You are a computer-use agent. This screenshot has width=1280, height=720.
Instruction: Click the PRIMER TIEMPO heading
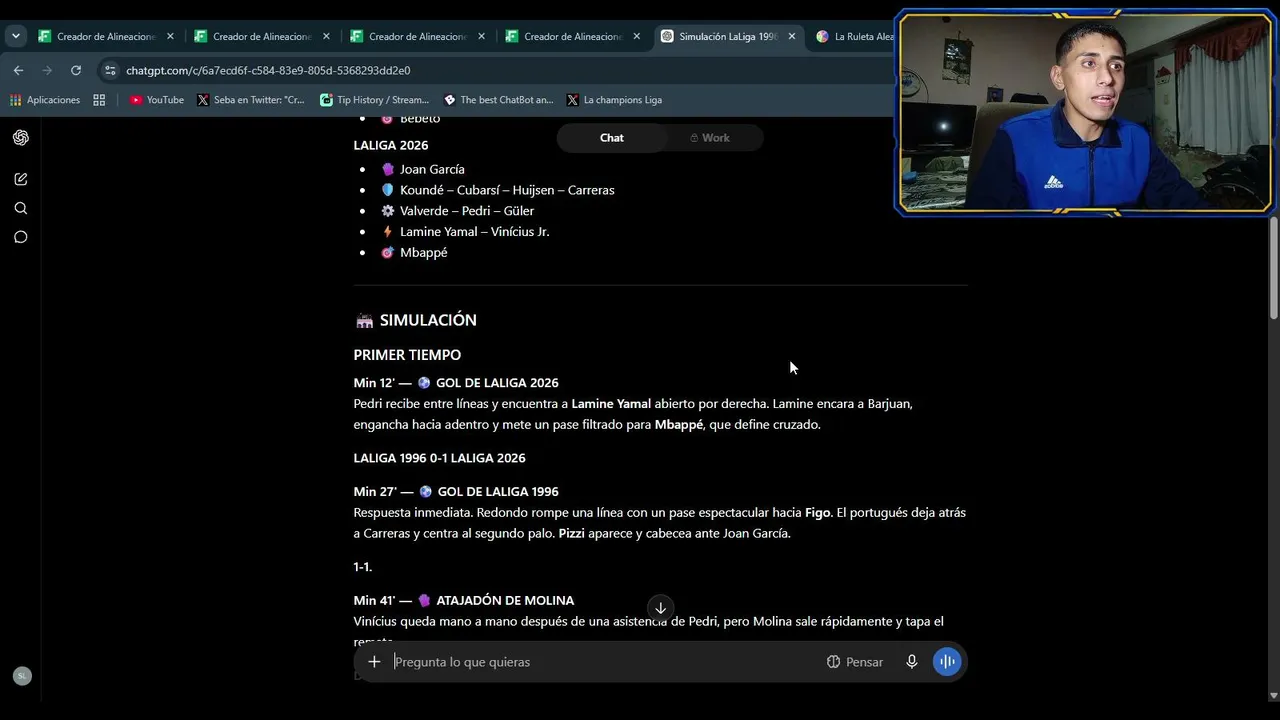coord(407,355)
